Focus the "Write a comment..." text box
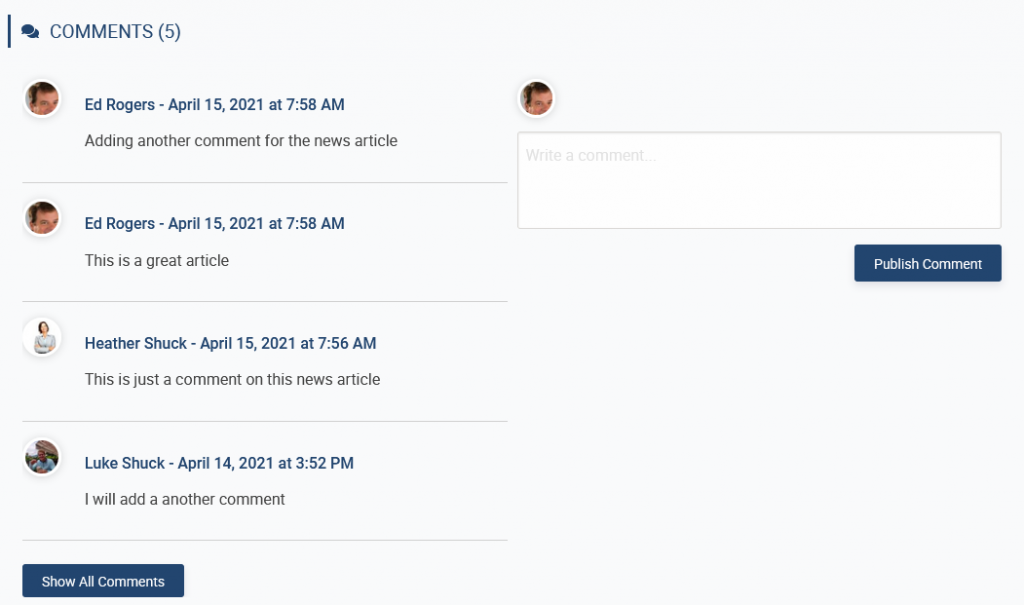Image resolution: width=1024 pixels, height=605 pixels. 759,181
